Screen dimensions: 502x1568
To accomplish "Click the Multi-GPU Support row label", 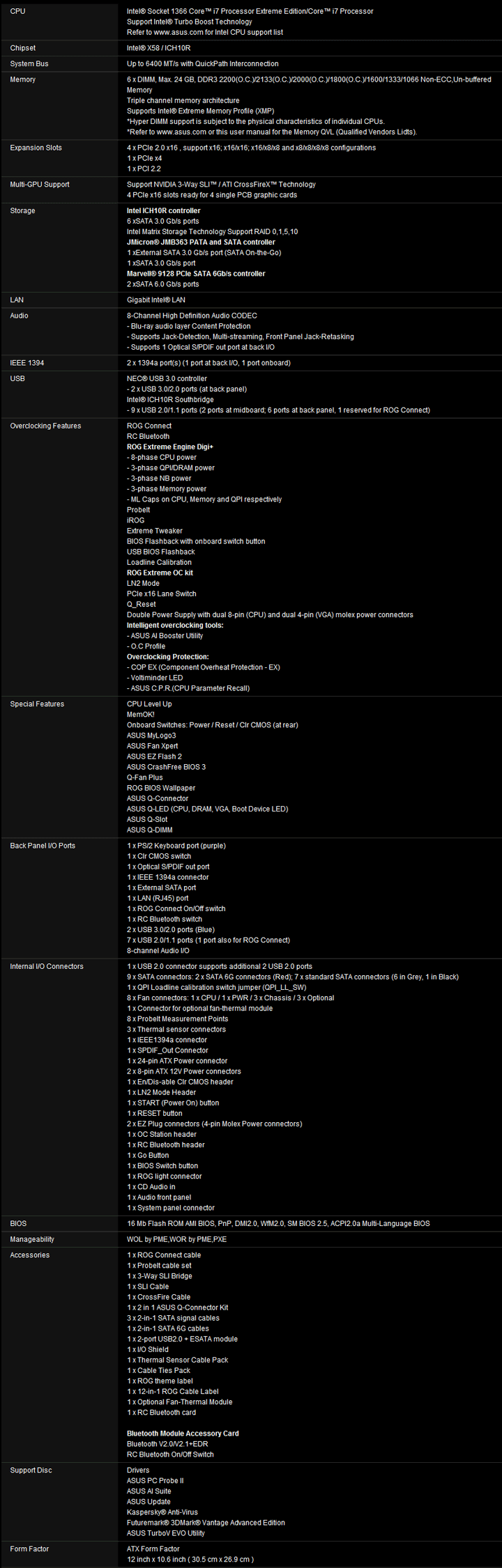I will coord(40,185).
